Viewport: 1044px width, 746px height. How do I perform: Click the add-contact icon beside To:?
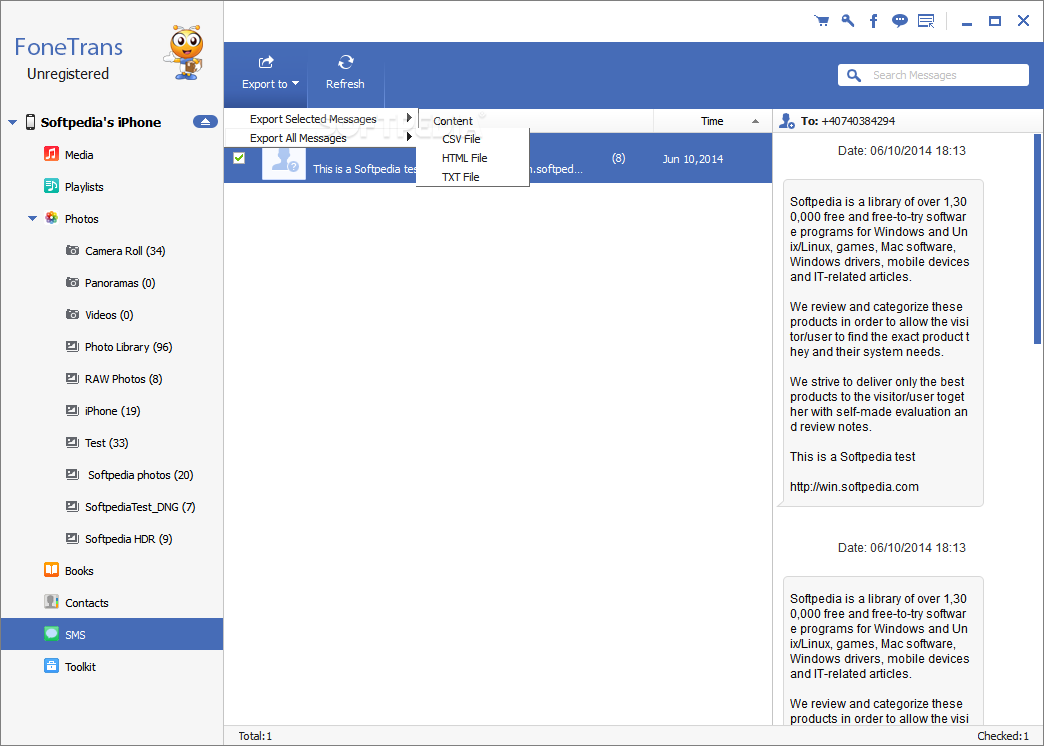[x=787, y=121]
